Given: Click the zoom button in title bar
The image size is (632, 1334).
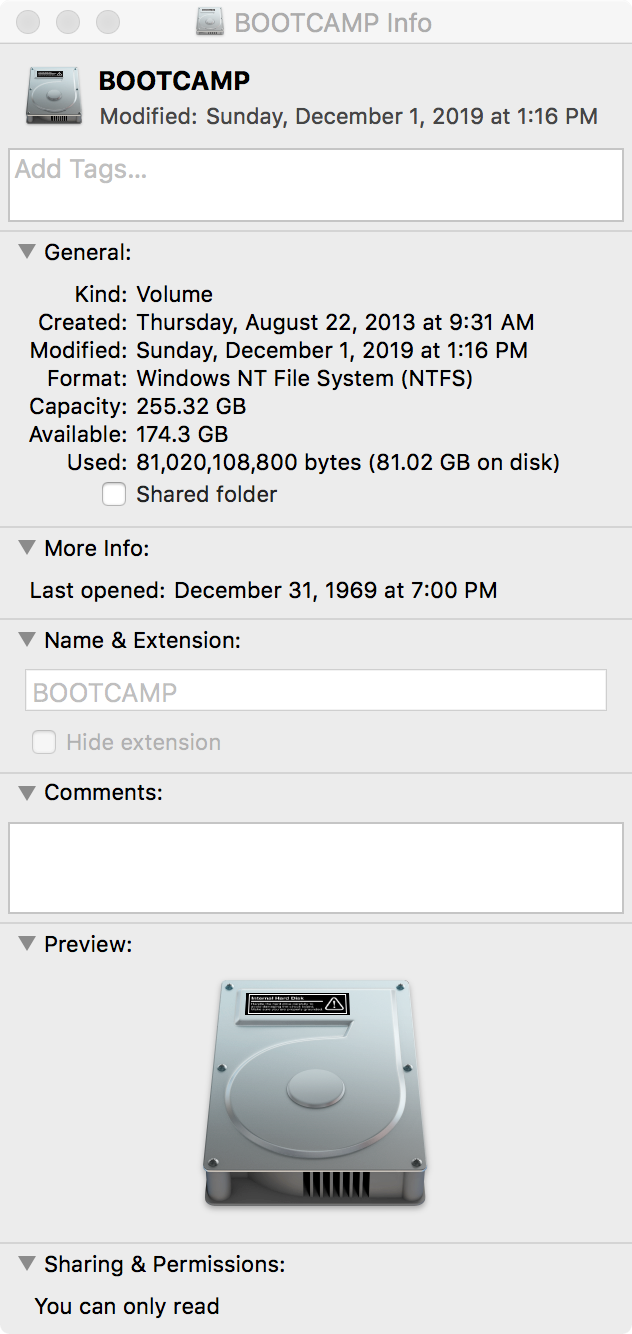Looking at the screenshot, I should [x=107, y=22].
